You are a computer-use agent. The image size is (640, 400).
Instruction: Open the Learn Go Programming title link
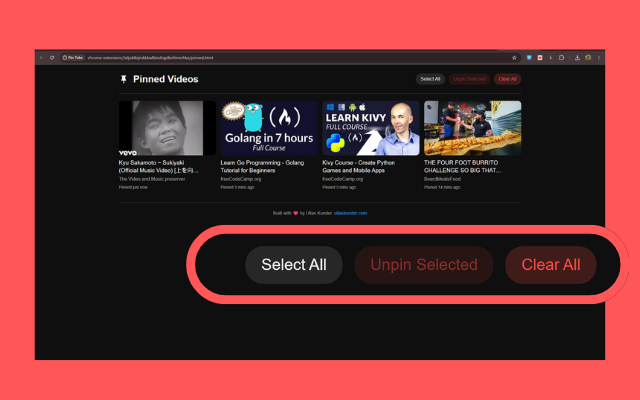(262, 167)
